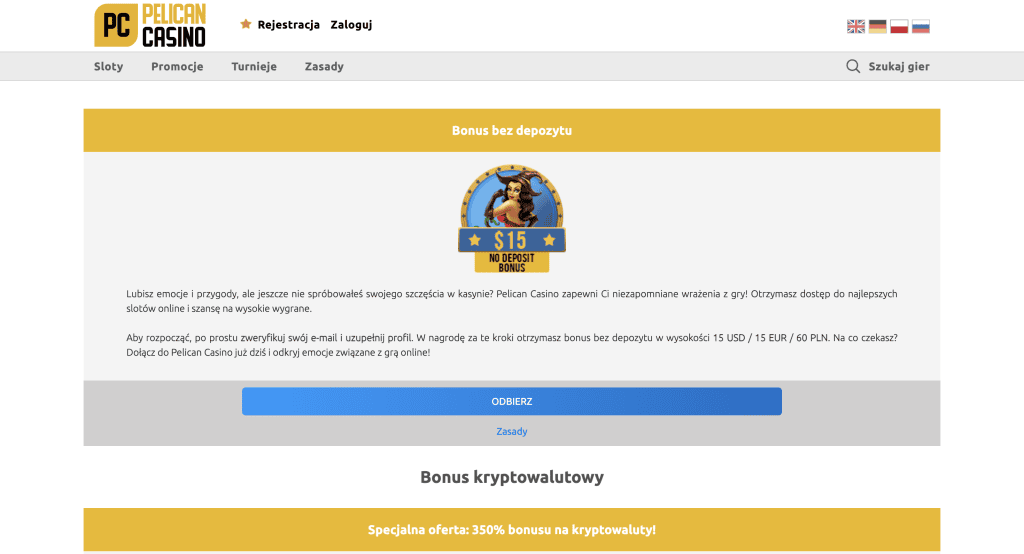The height and width of the screenshot is (554, 1024).
Task: Claim bonus with the ODBIERZ button
Action: (x=511, y=401)
